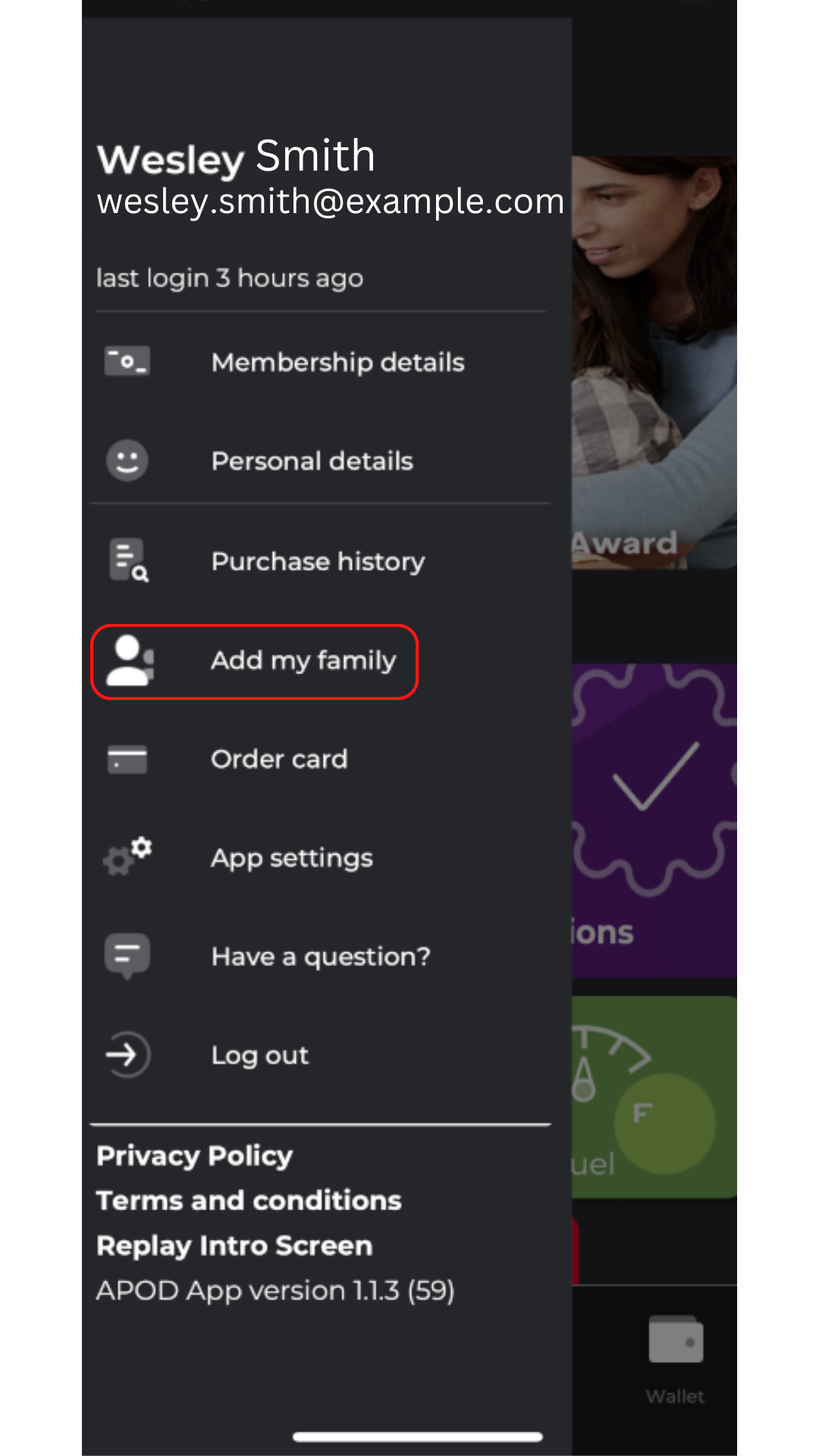The height and width of the screenshot is (1456, 819).
Task: Click the membership card icon
Action: click(127, 362)
